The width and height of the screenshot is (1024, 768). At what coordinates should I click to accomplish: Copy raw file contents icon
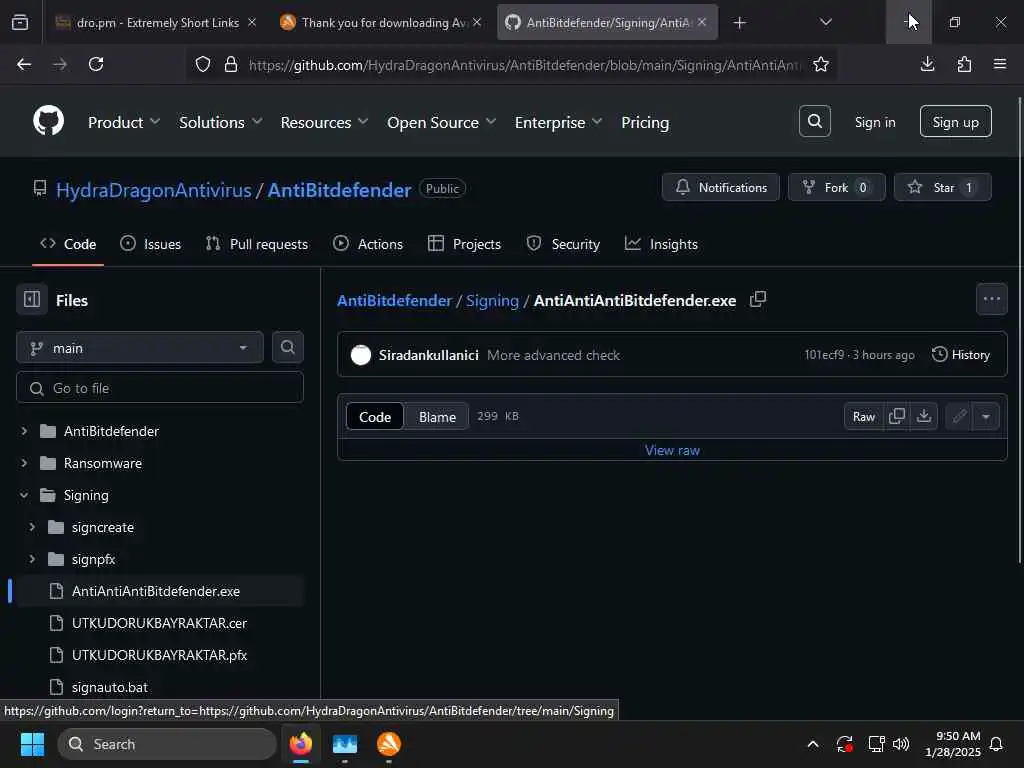click(x=897, y=416)
